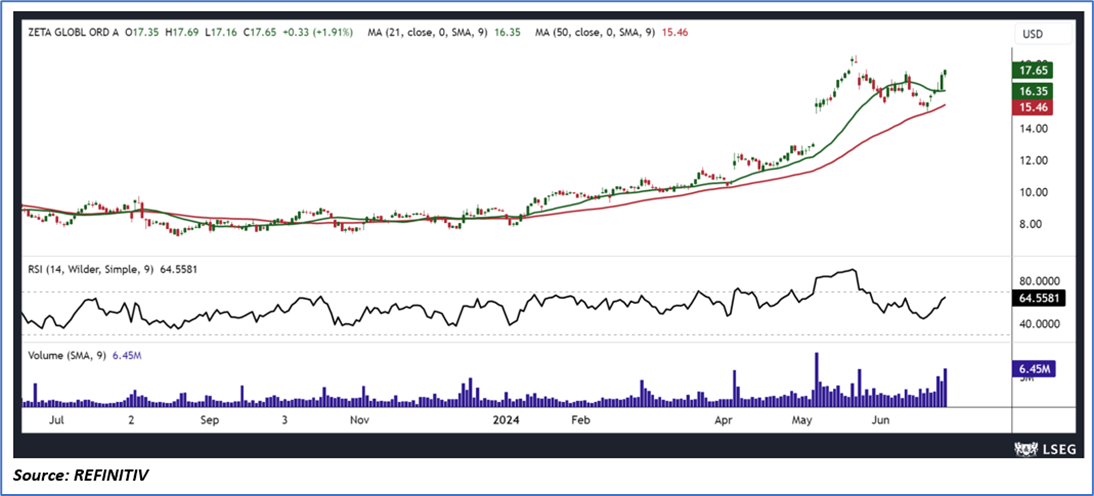Screen dimensions: 1094x496
Task: Click the blue 6.45M volume tag
Action: coord(1035,369)
